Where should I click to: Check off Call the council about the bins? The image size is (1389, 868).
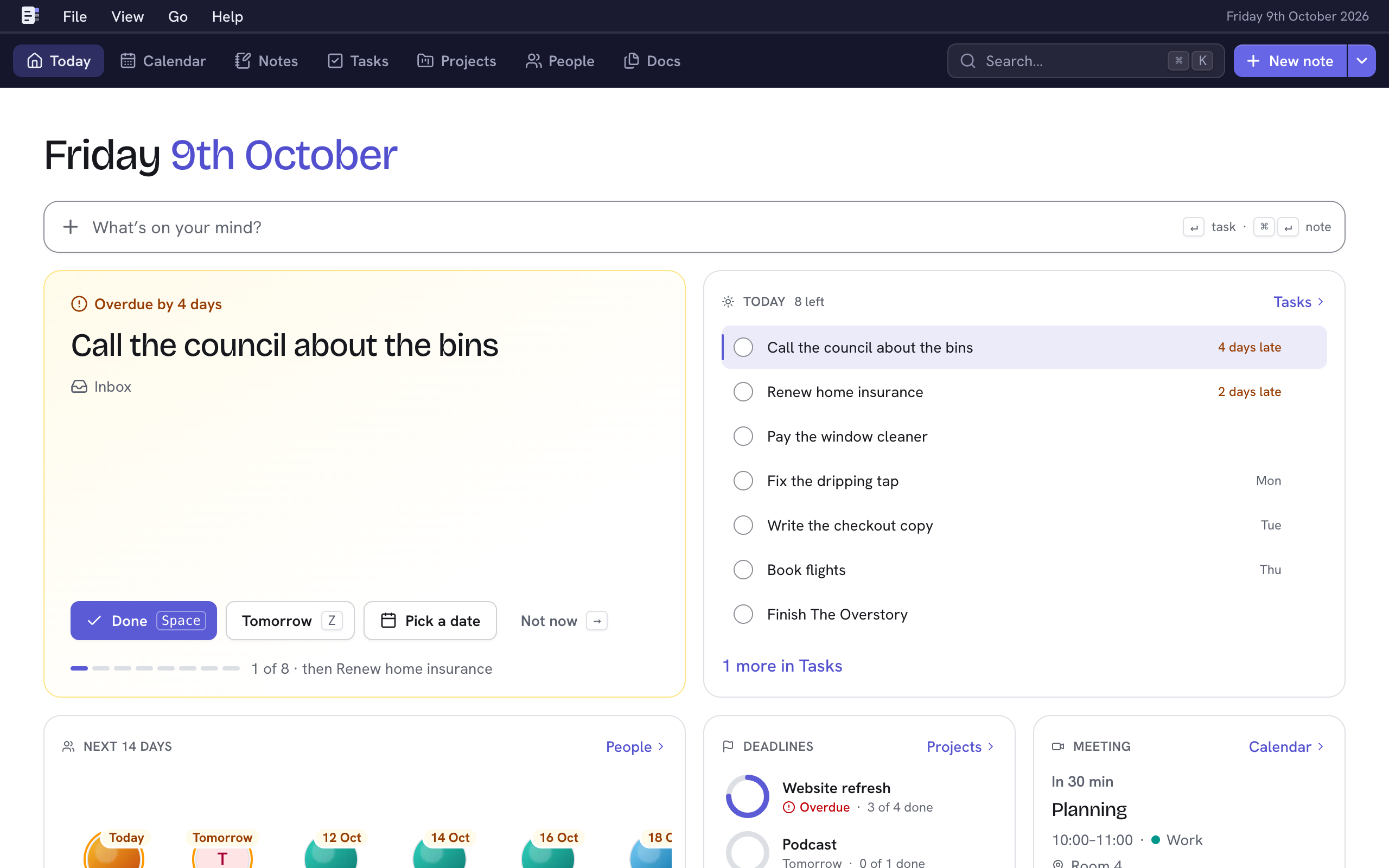coord(743,347)
